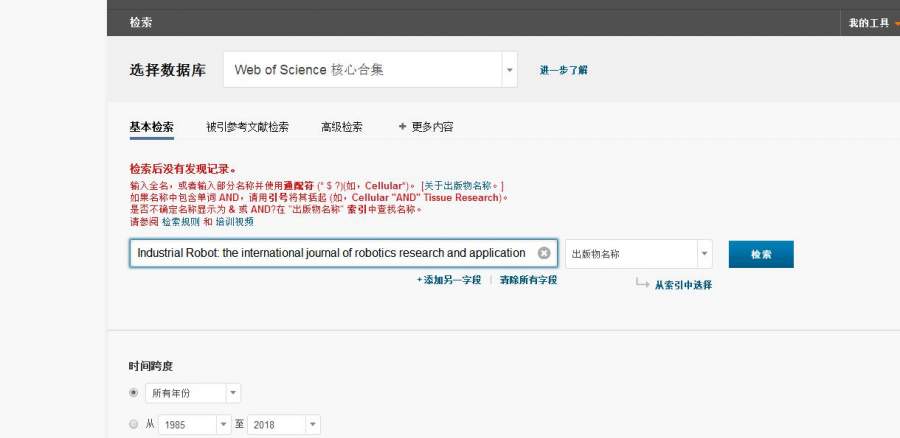Screen dimensions: 900x438
Task: Open the 培训视频 link
Action: (x=234, y=222)
